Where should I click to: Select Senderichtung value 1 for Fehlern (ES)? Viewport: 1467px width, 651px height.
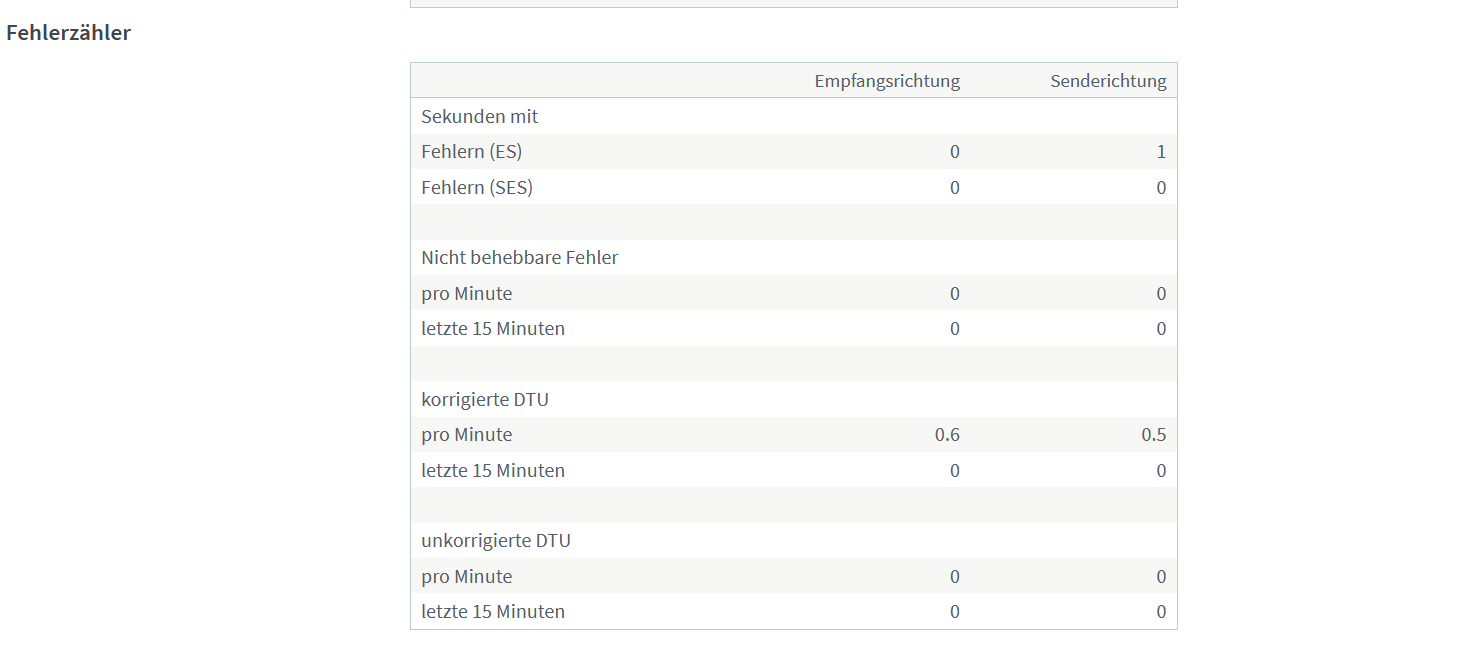tap(1161, 152)
